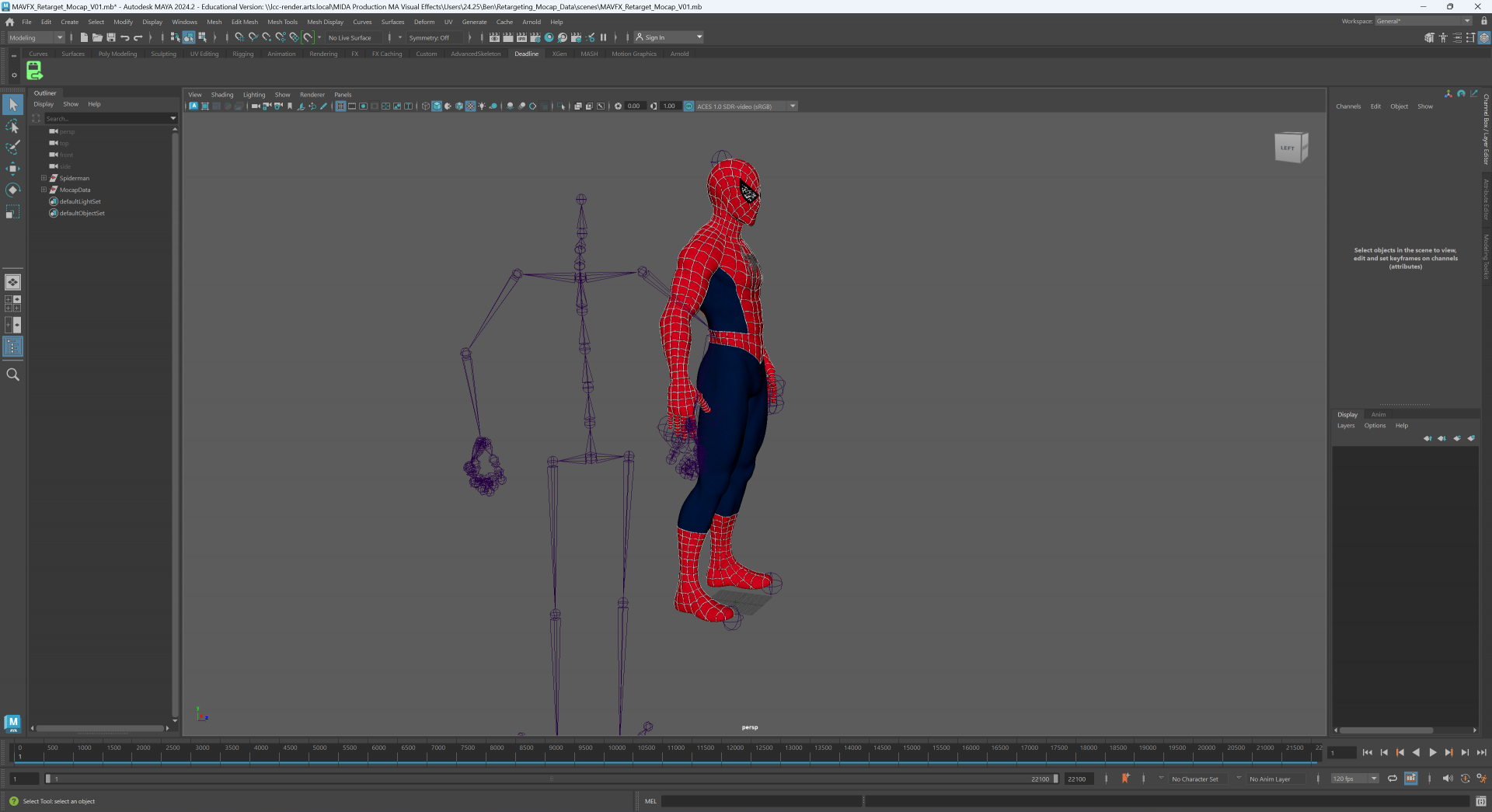The height and width of the screenshot is (812, 1492).
Task: Click the Deadline shelf green icon
Action: 34,71
